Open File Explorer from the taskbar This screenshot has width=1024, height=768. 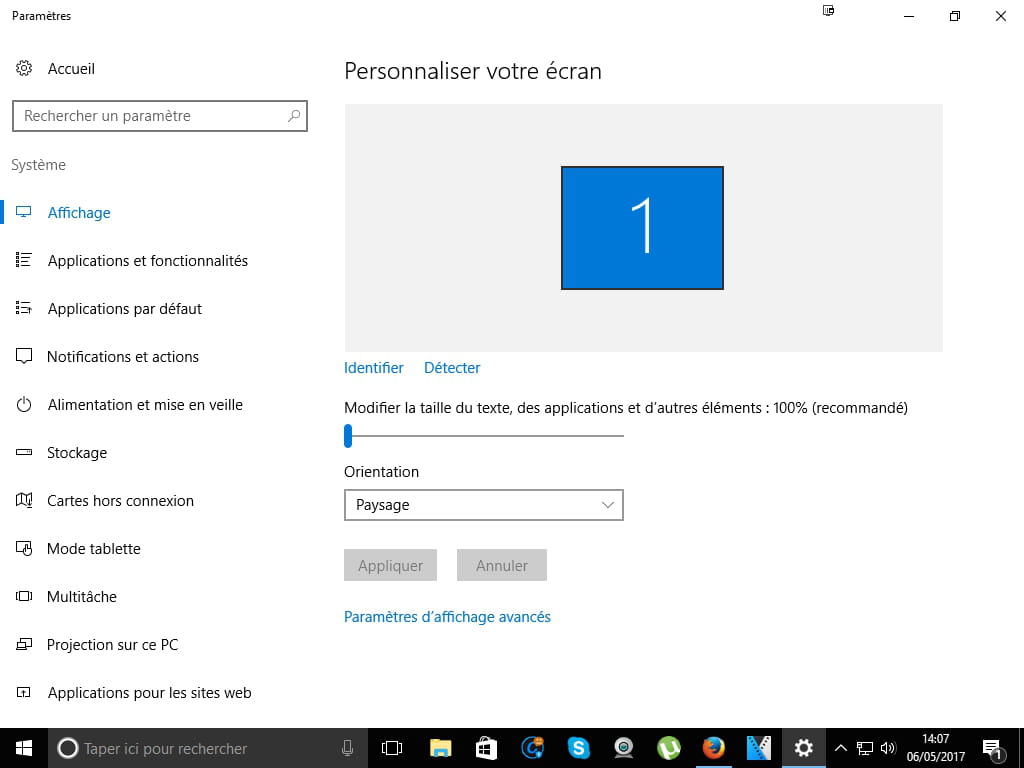point(441,748)
